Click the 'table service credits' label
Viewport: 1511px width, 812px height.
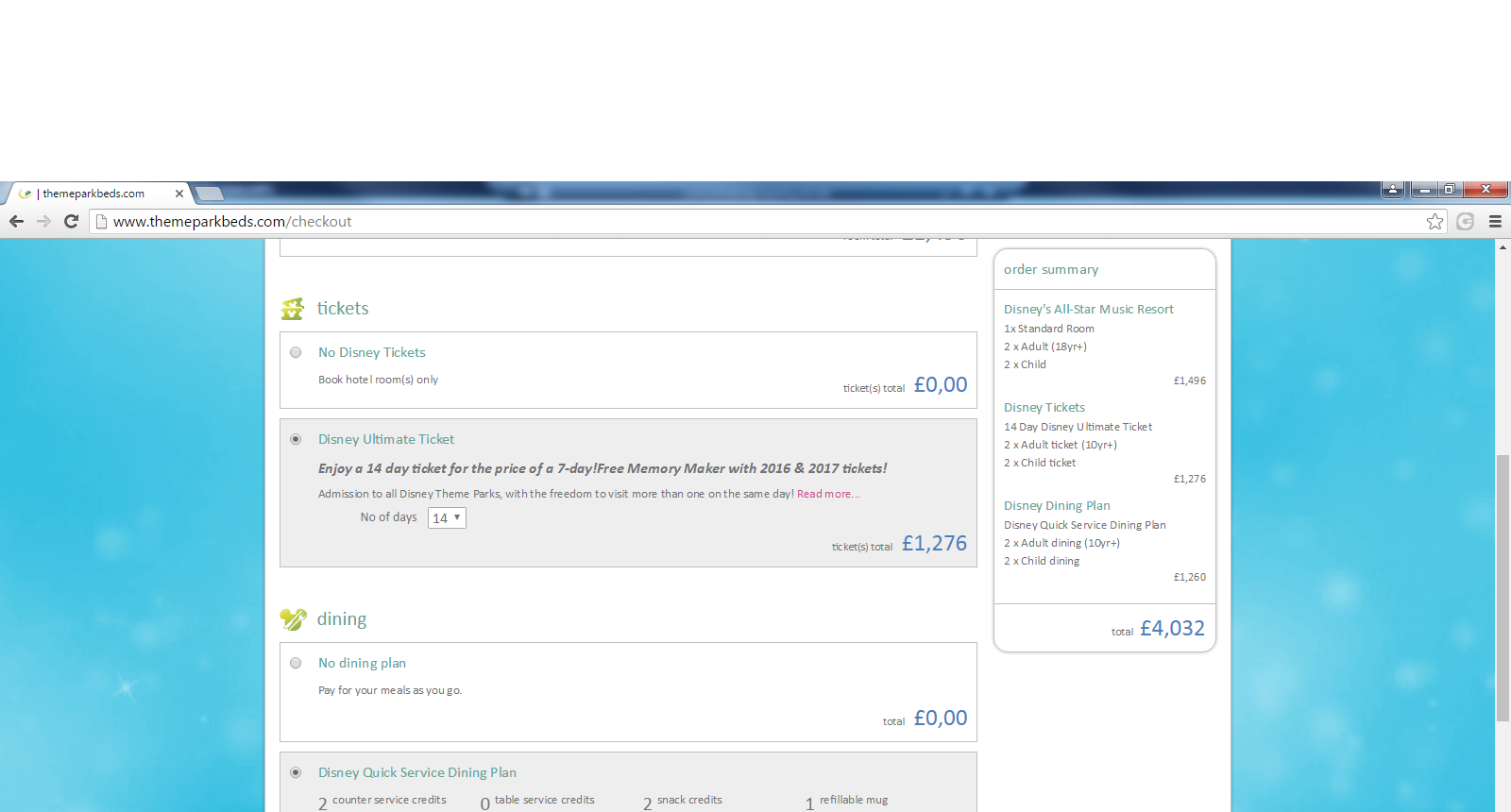545,800
